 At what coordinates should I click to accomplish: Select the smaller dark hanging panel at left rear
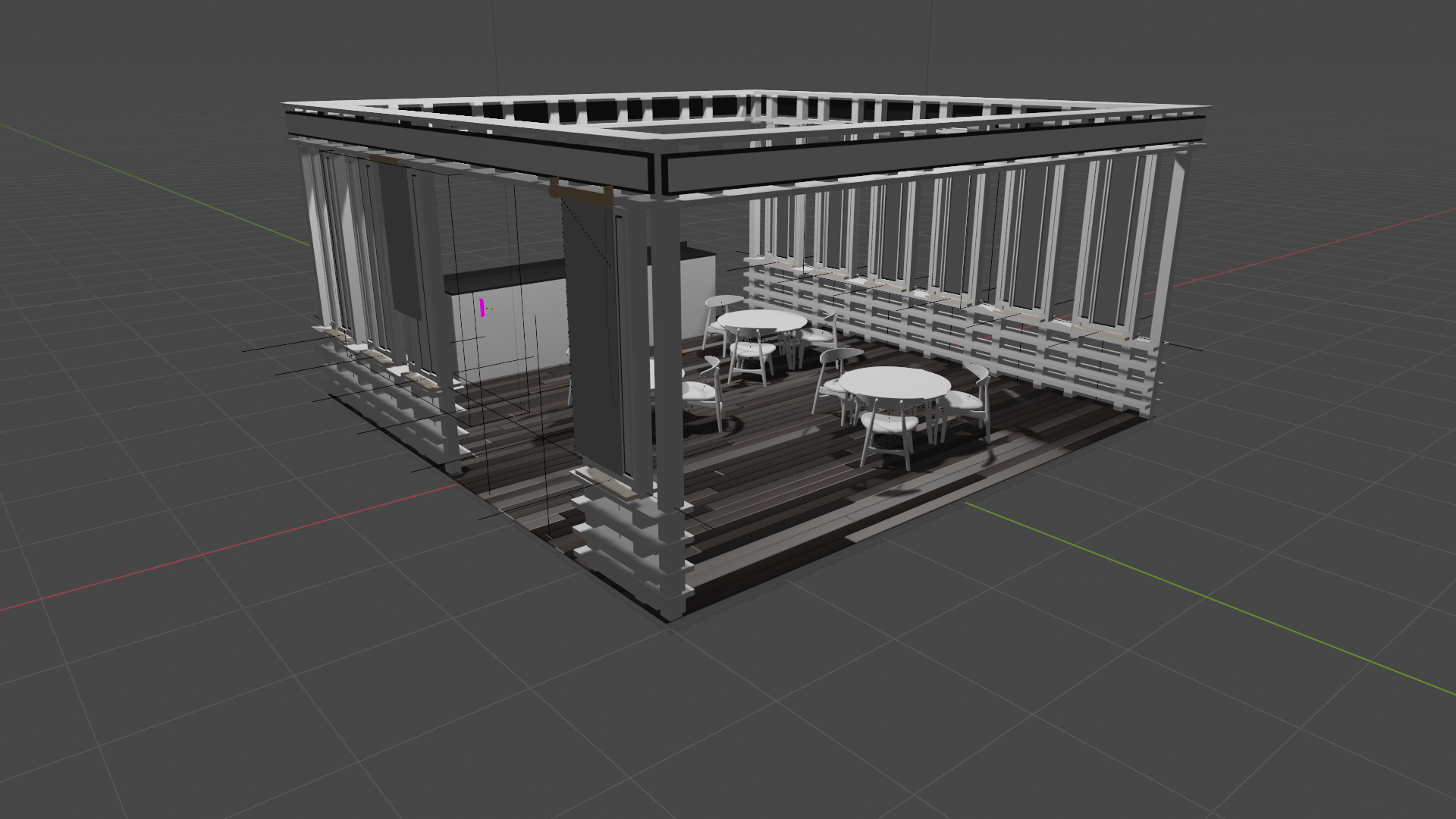(400, 239)
